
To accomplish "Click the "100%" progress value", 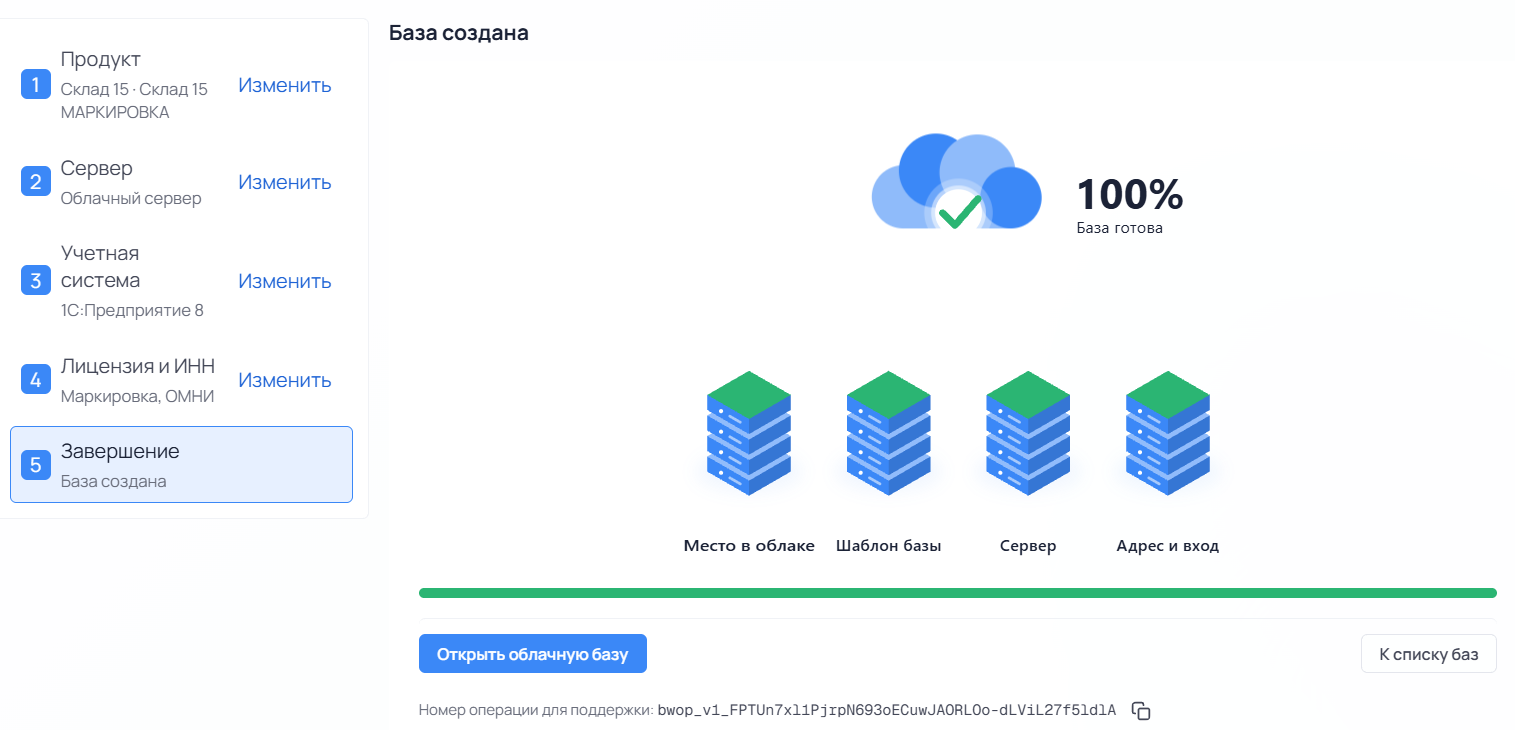I will point(1130,194).
